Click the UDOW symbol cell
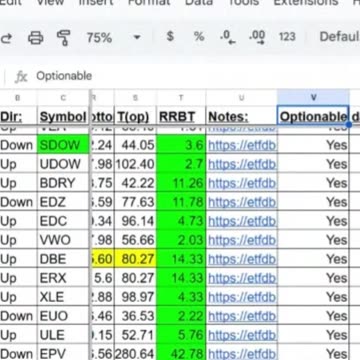 [63, 164]
